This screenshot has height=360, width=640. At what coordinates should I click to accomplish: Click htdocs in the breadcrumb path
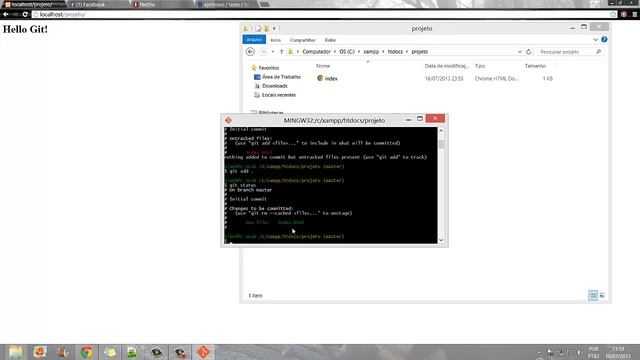coord(395,52)
